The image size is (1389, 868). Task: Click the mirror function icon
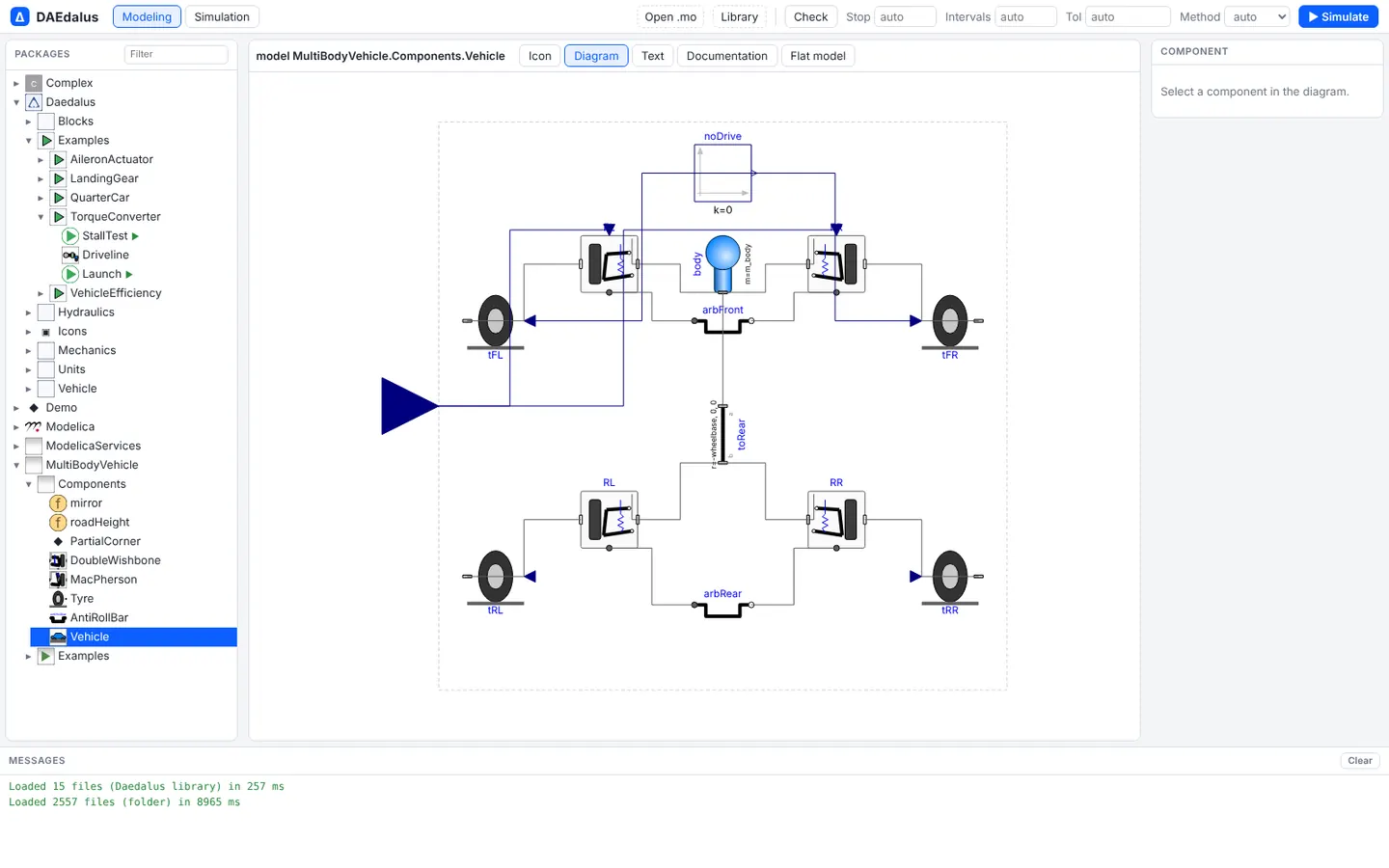58,503
